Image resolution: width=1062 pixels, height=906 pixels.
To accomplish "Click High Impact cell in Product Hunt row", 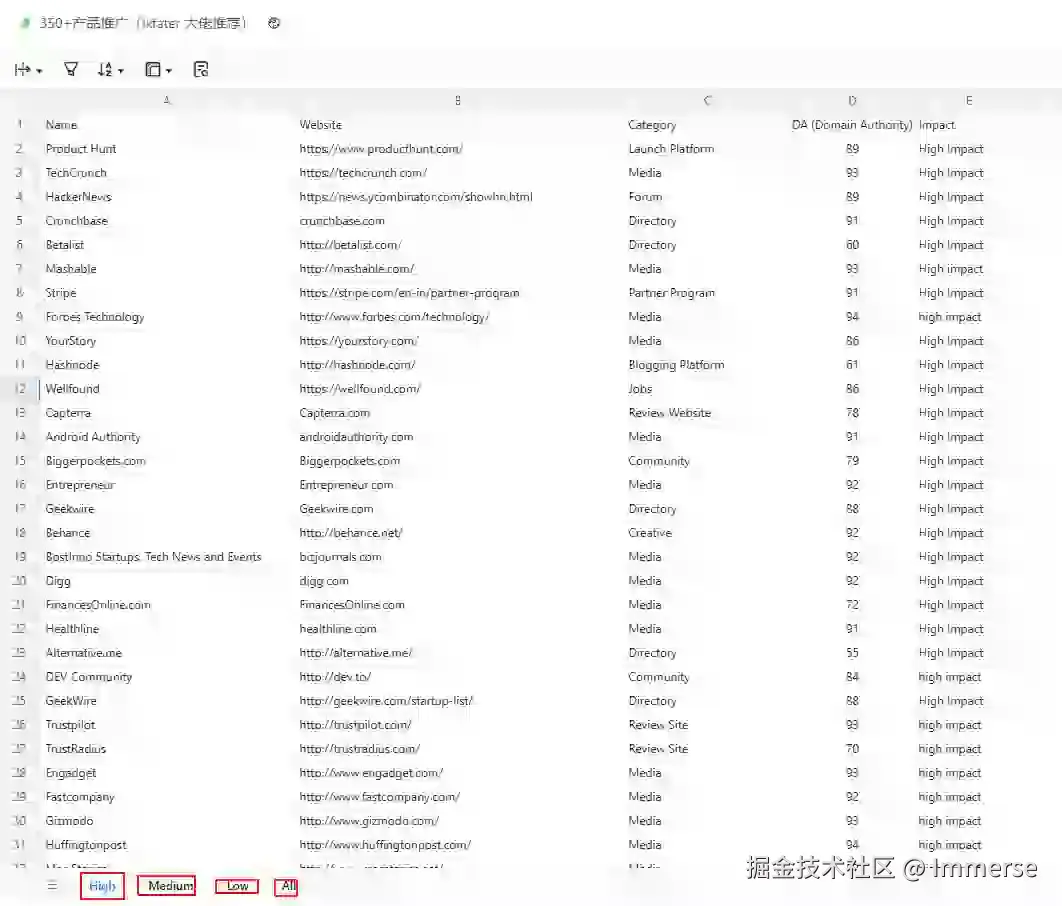I will [951, 148].
